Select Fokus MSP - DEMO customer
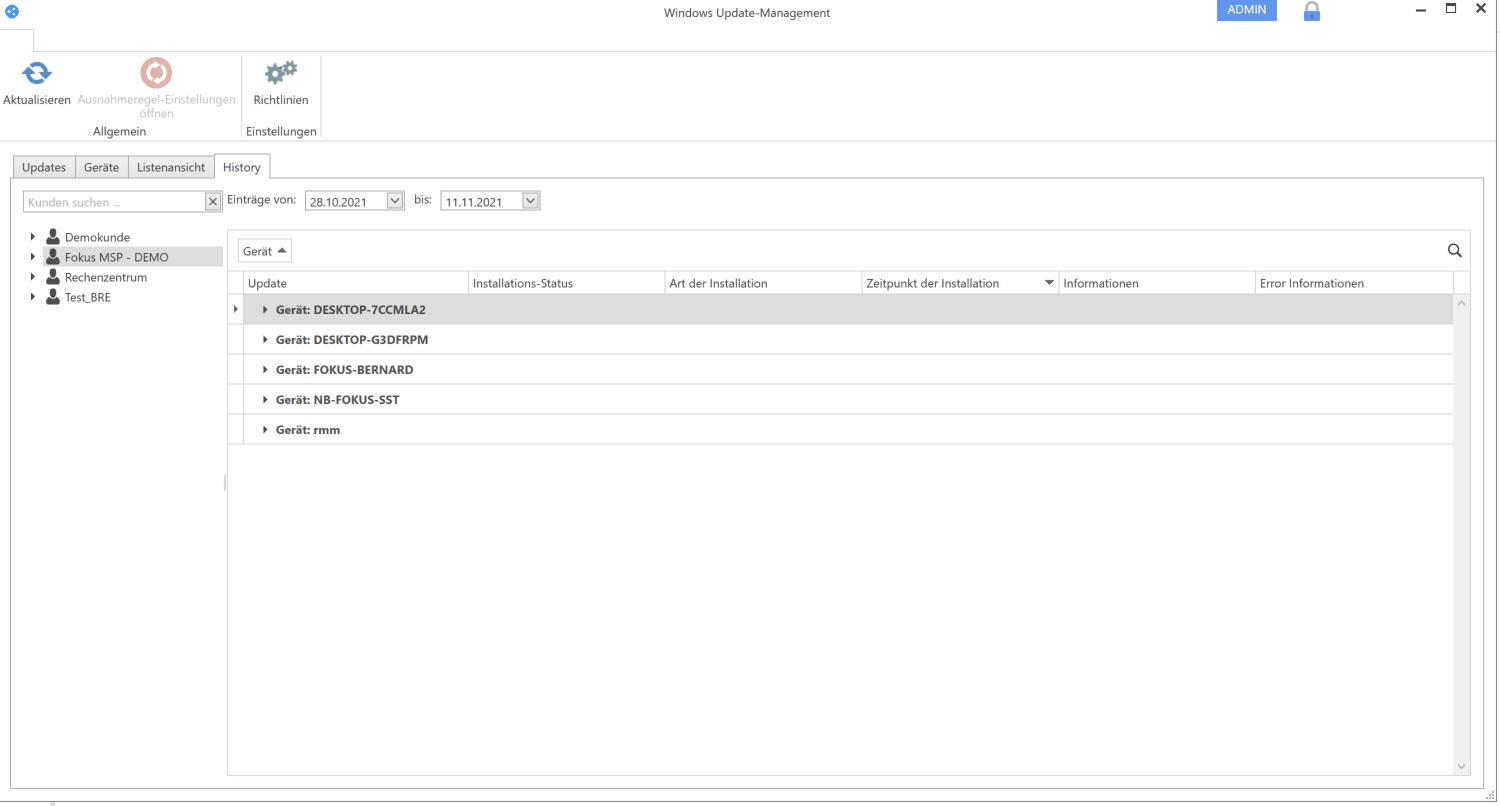 117,257
